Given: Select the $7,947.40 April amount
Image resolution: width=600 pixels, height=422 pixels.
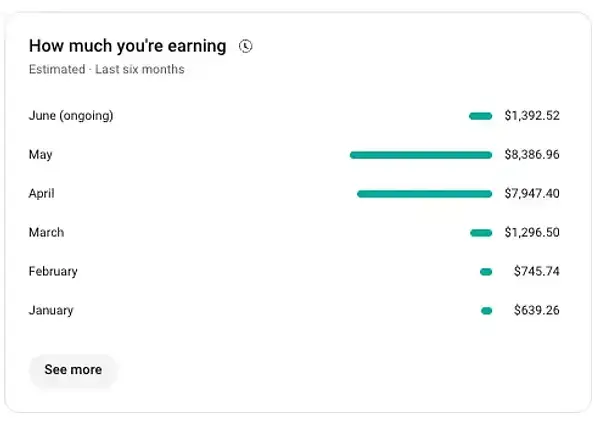Looking at the screenshot, I should tap(532, 194).
